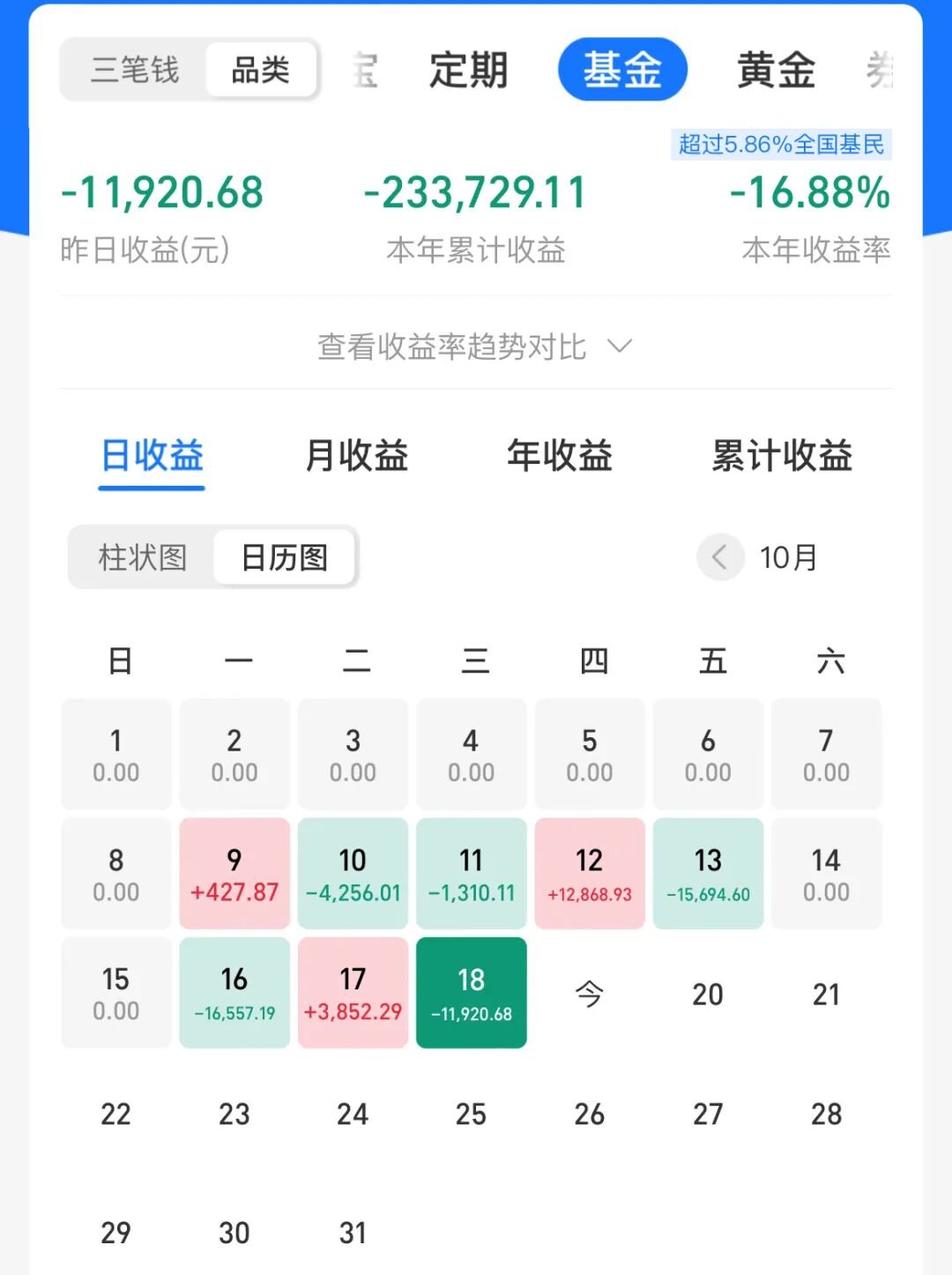Select 日历图 calendar view
Viewport: 952px width, 1275px height.
[x=284, y=557]
